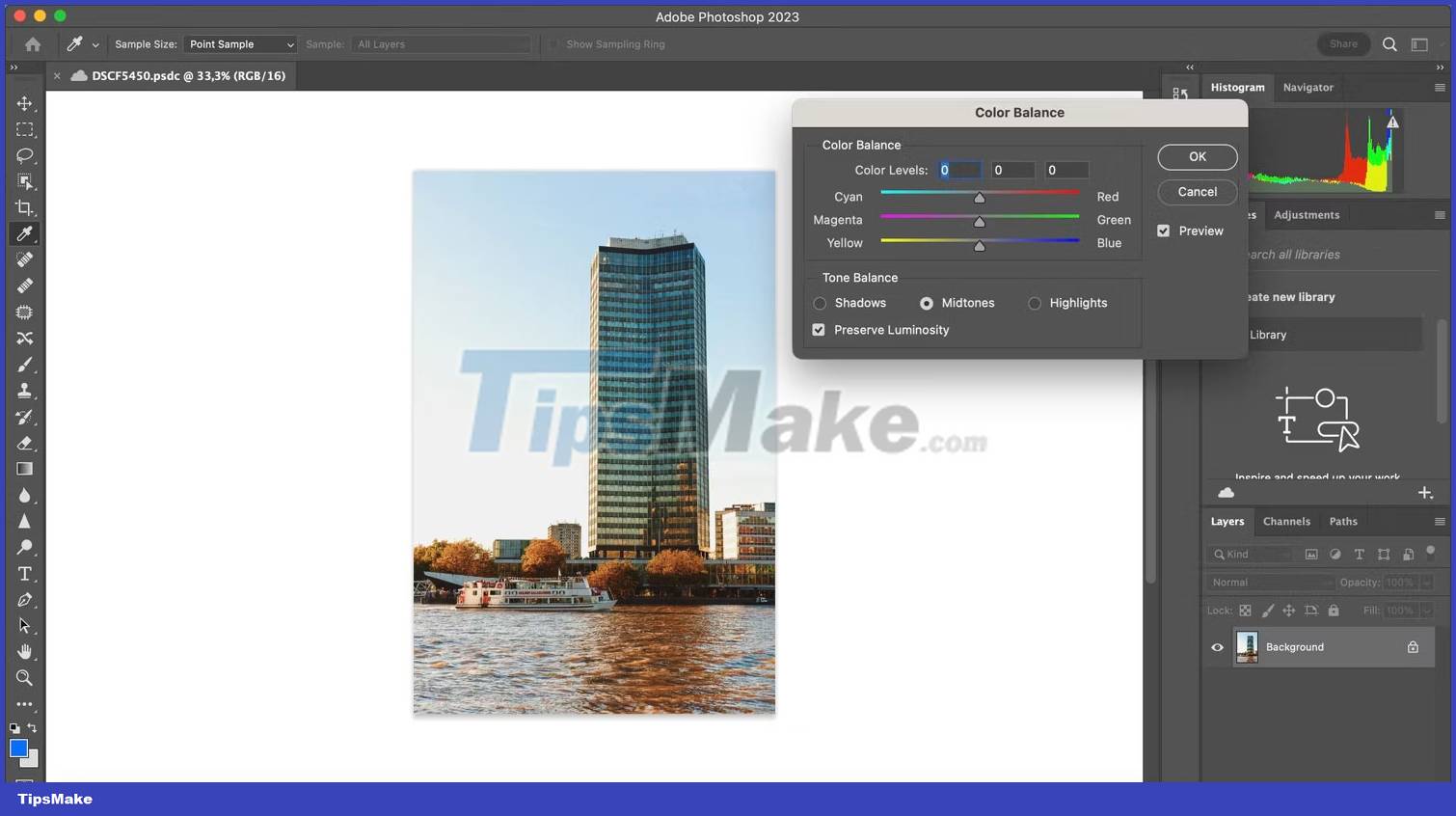Select the Move tool
1456x816 pixels.
(24, 103)
